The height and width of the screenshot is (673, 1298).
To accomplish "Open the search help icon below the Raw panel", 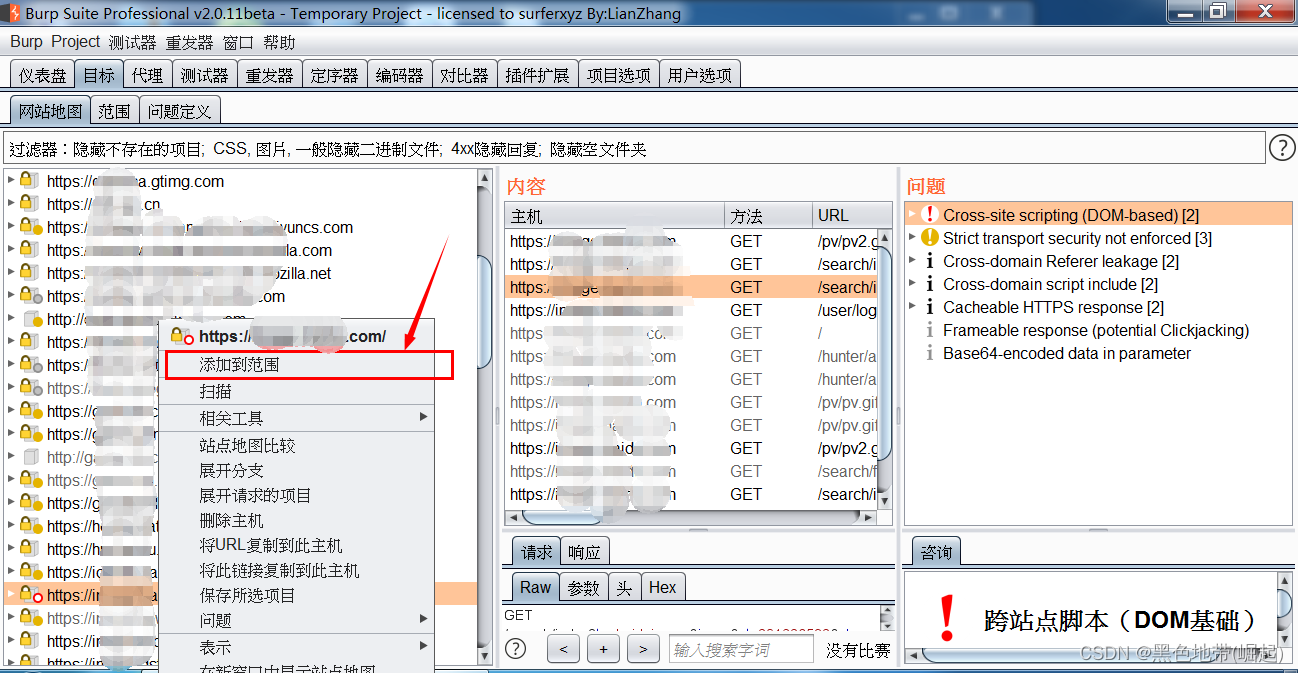I will click(x=516, y=649).
